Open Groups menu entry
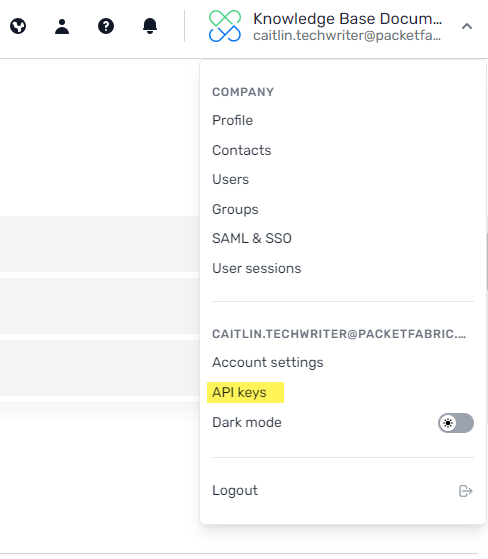488x559 pixels. click(x=235, y=209)
